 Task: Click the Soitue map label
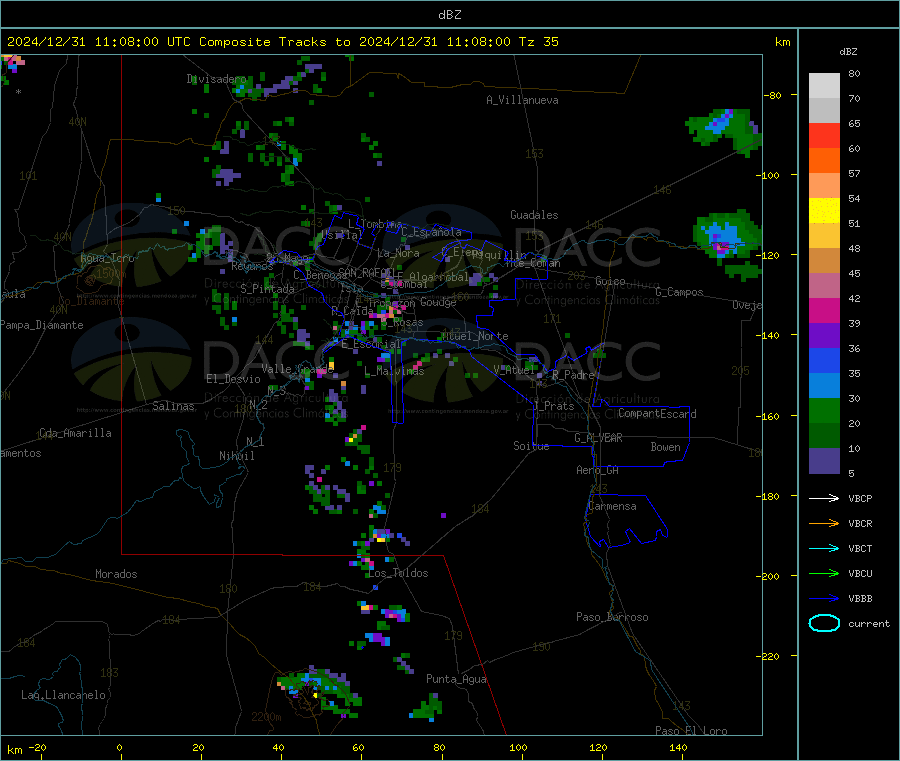[x=531, y=446]
